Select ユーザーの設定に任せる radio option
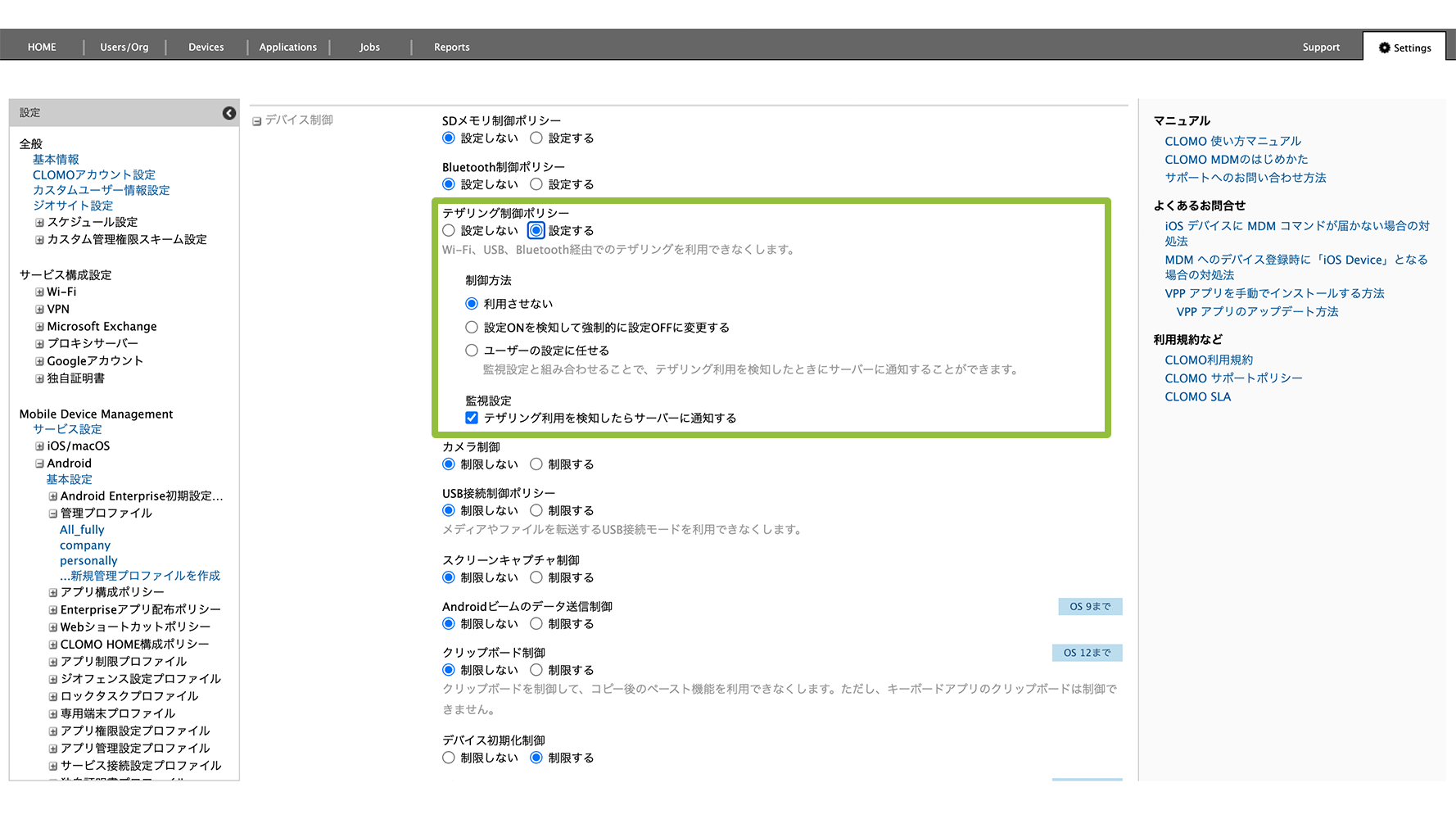Viewport: 1456px width, 819px height. tap(472, 351)
